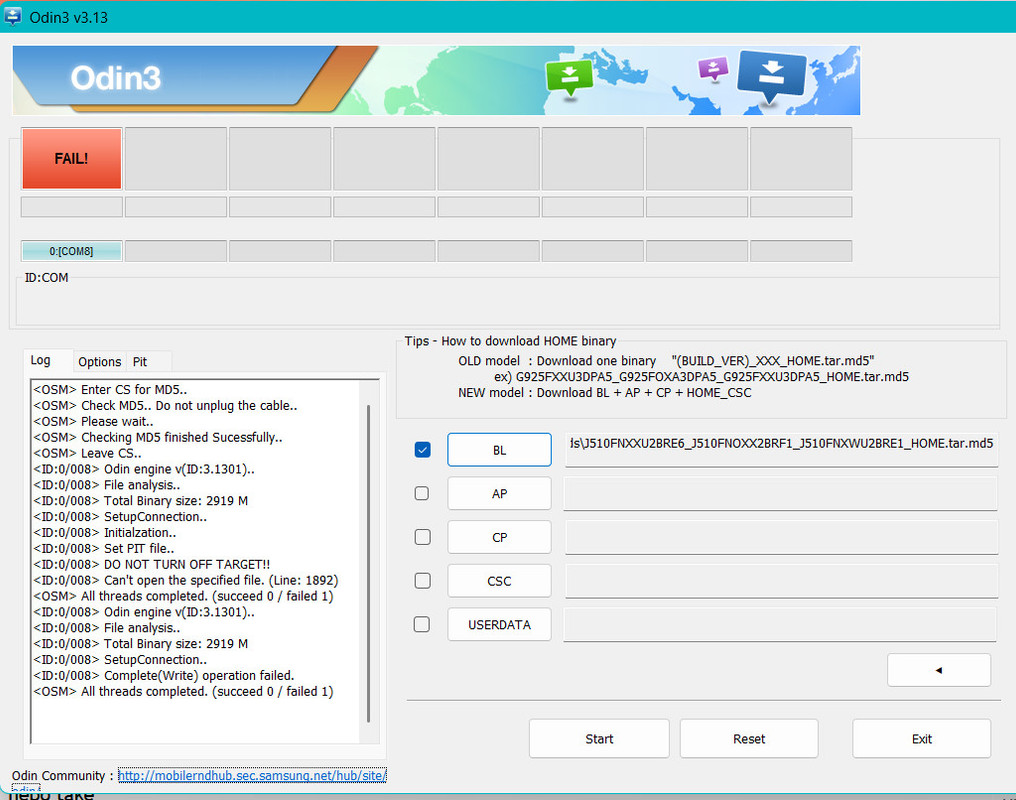Click the red FAIL! status box
1016x800 pixels.
71,159
